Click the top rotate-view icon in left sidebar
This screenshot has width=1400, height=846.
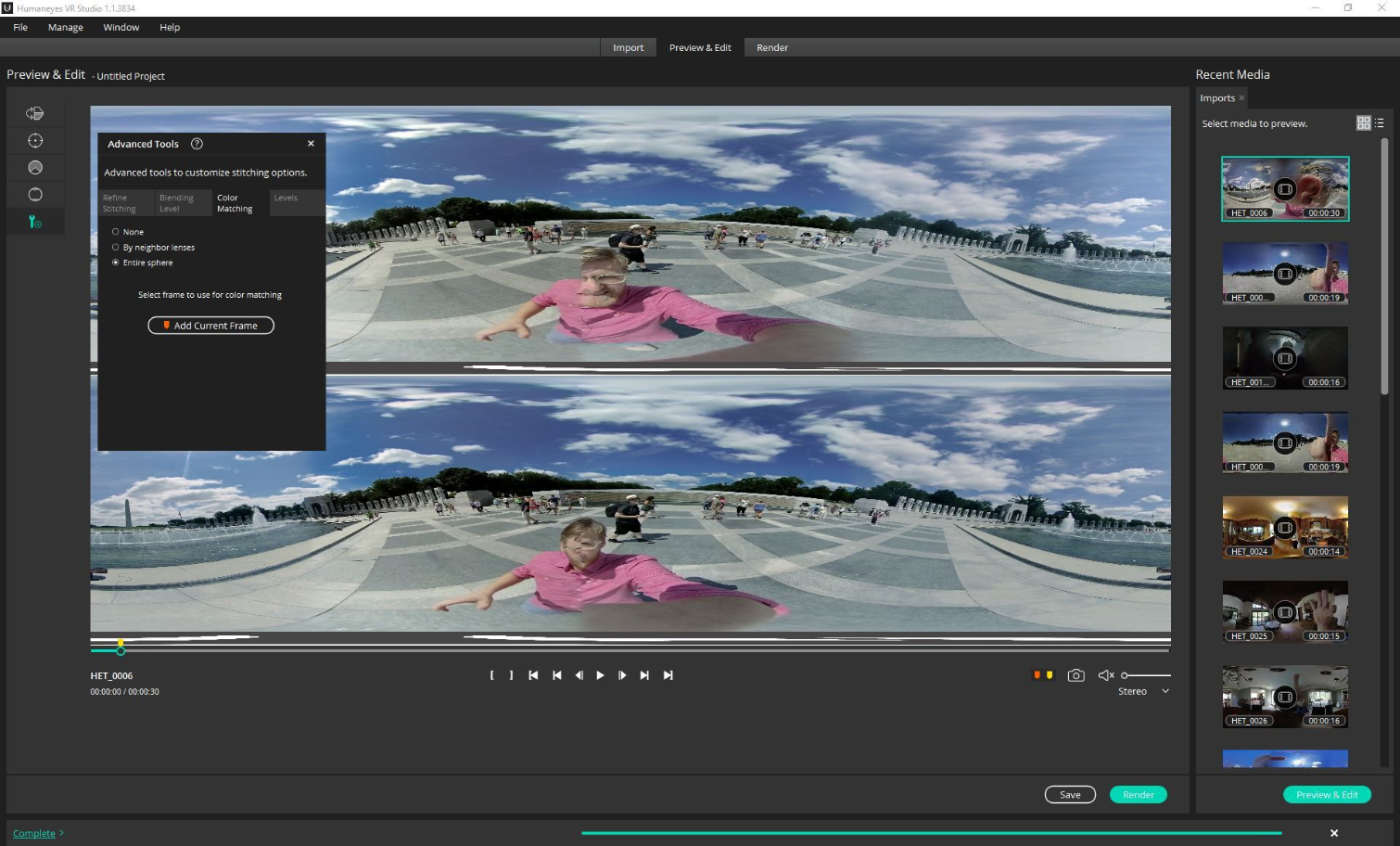click(x=35, y=113)
